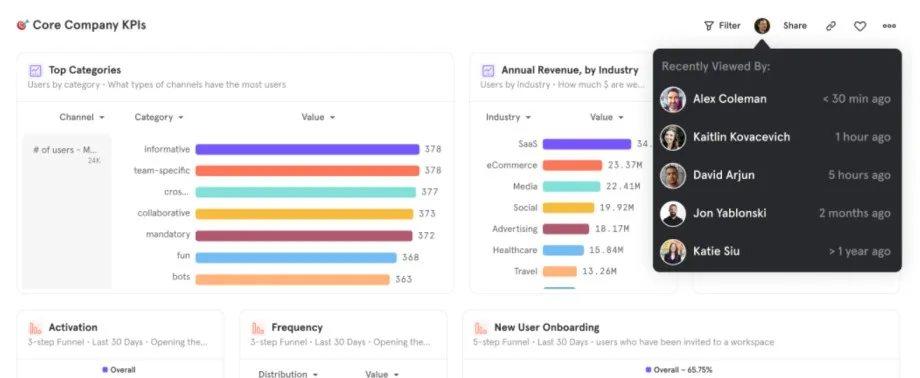The image size is (920, 378).
Task: Click the orange team-specific bar
Action: pos(307,171)
